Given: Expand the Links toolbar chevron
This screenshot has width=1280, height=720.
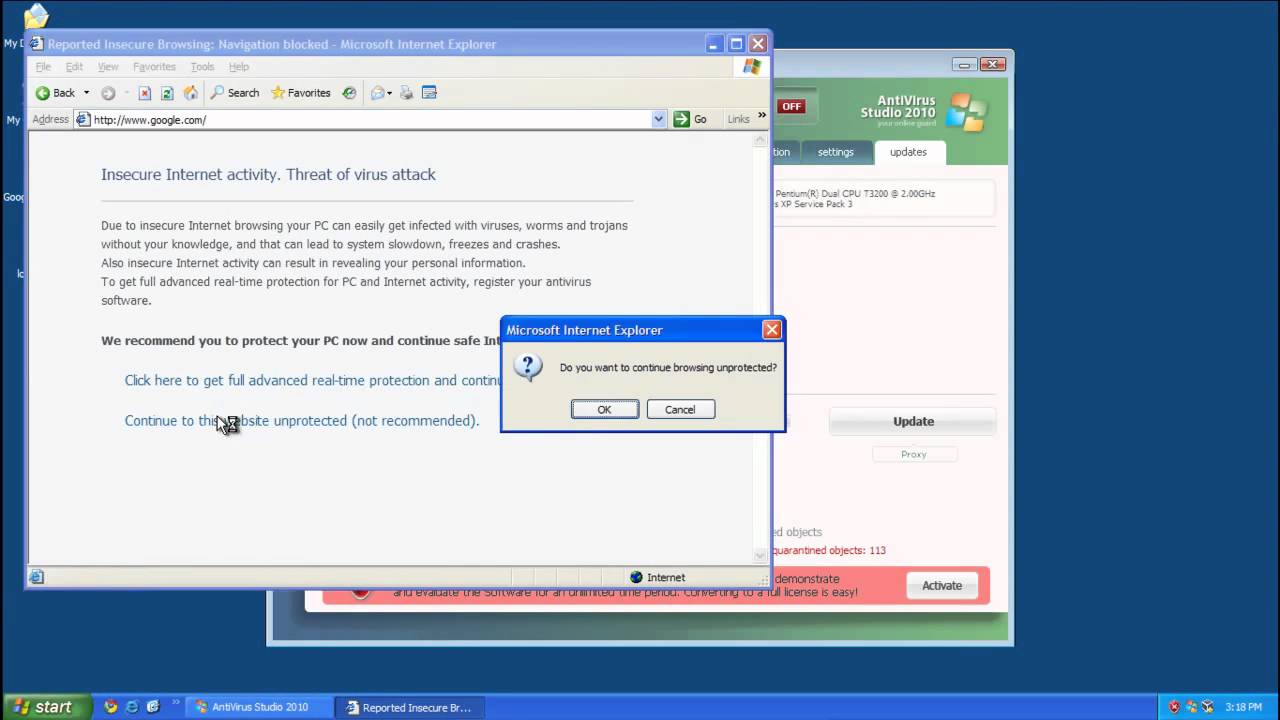Looking at the screenshot, I should click(762, 116).
